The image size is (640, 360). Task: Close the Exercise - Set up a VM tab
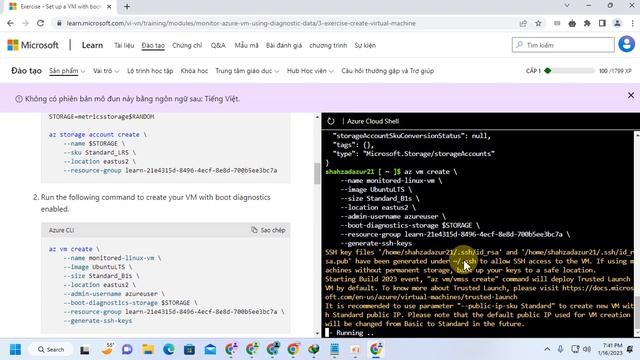pos(109,7)
